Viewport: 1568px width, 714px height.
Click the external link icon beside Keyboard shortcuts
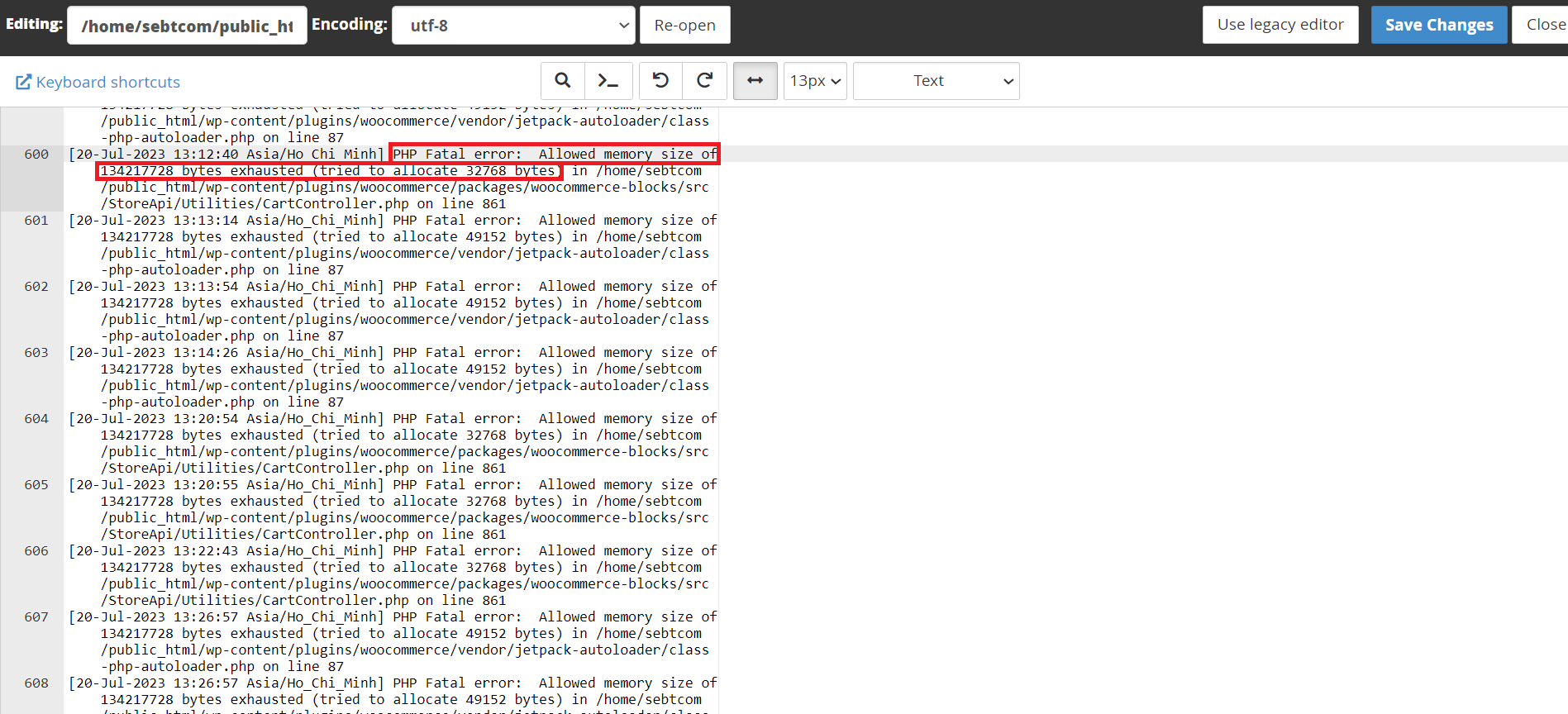(x=24, y=82)
